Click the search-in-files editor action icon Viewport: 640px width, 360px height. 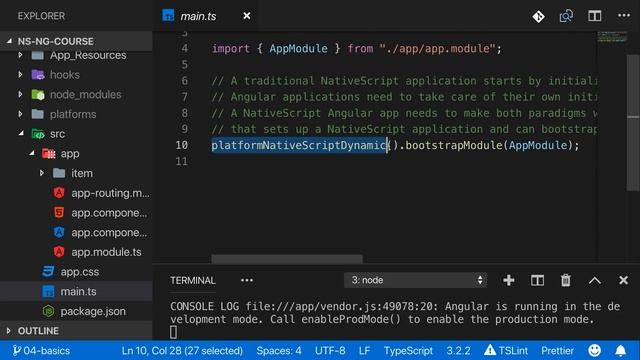(x=566, y=16)
